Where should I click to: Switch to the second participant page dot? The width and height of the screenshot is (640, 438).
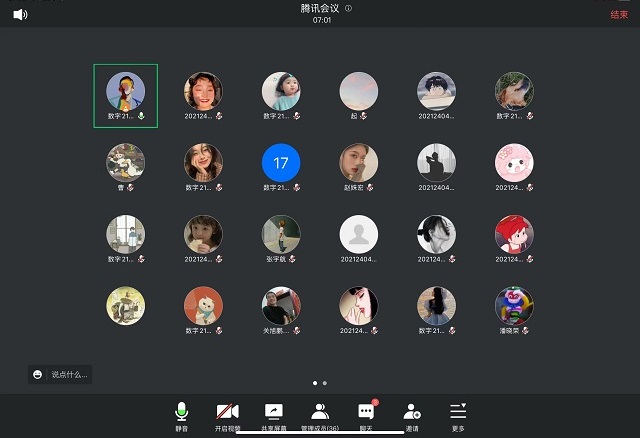click(325, 383)
